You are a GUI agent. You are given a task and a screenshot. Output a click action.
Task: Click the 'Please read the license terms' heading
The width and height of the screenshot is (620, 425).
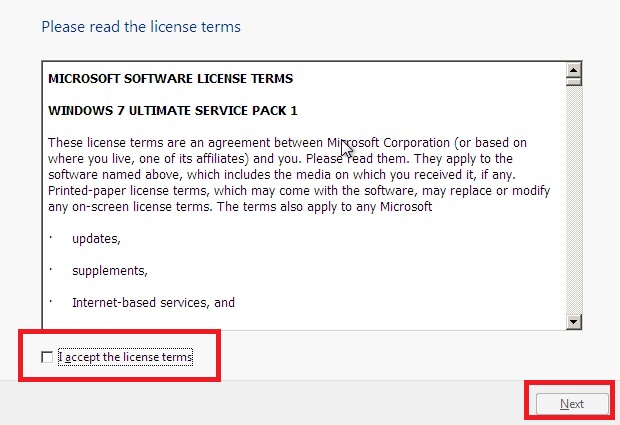pyautogui.click(x=141, y=27)
